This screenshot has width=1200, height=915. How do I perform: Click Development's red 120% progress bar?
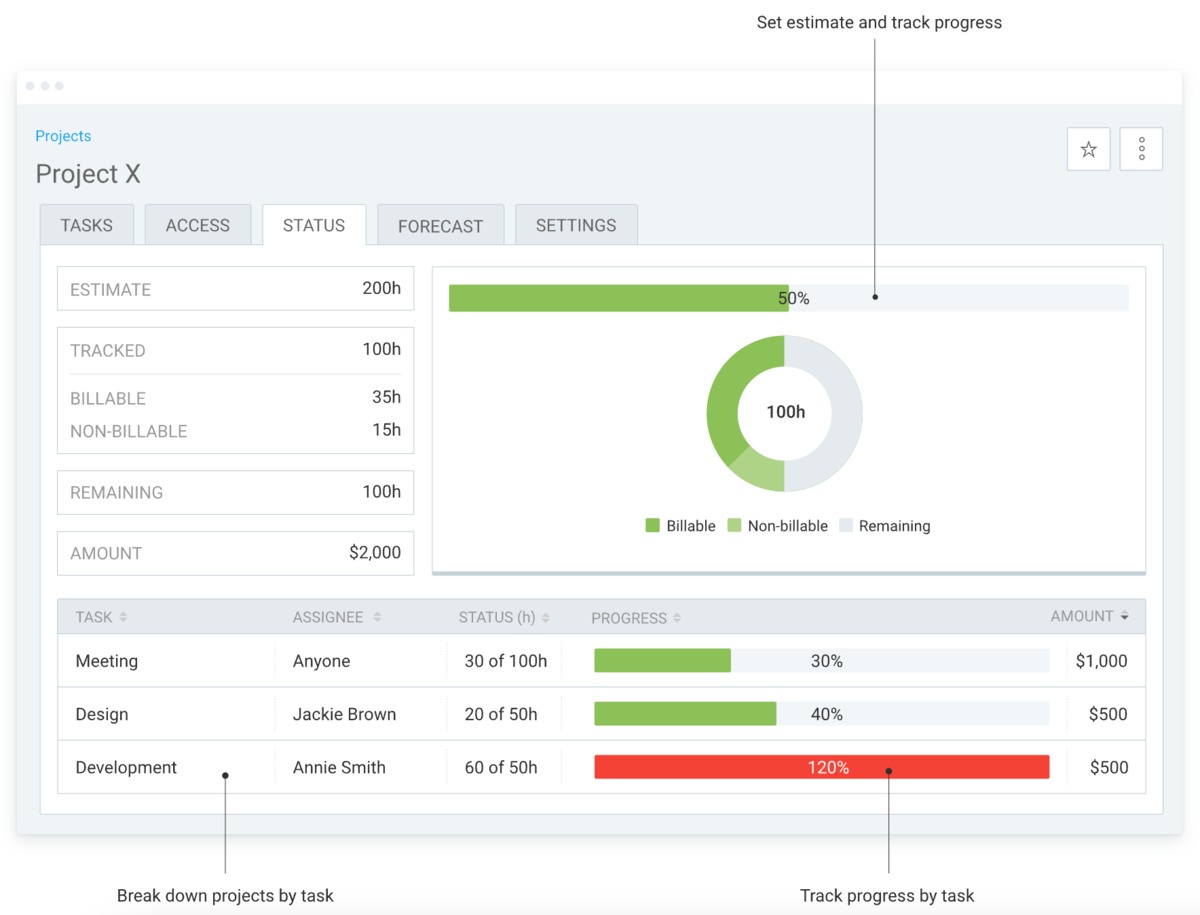[x=822, y=767]
